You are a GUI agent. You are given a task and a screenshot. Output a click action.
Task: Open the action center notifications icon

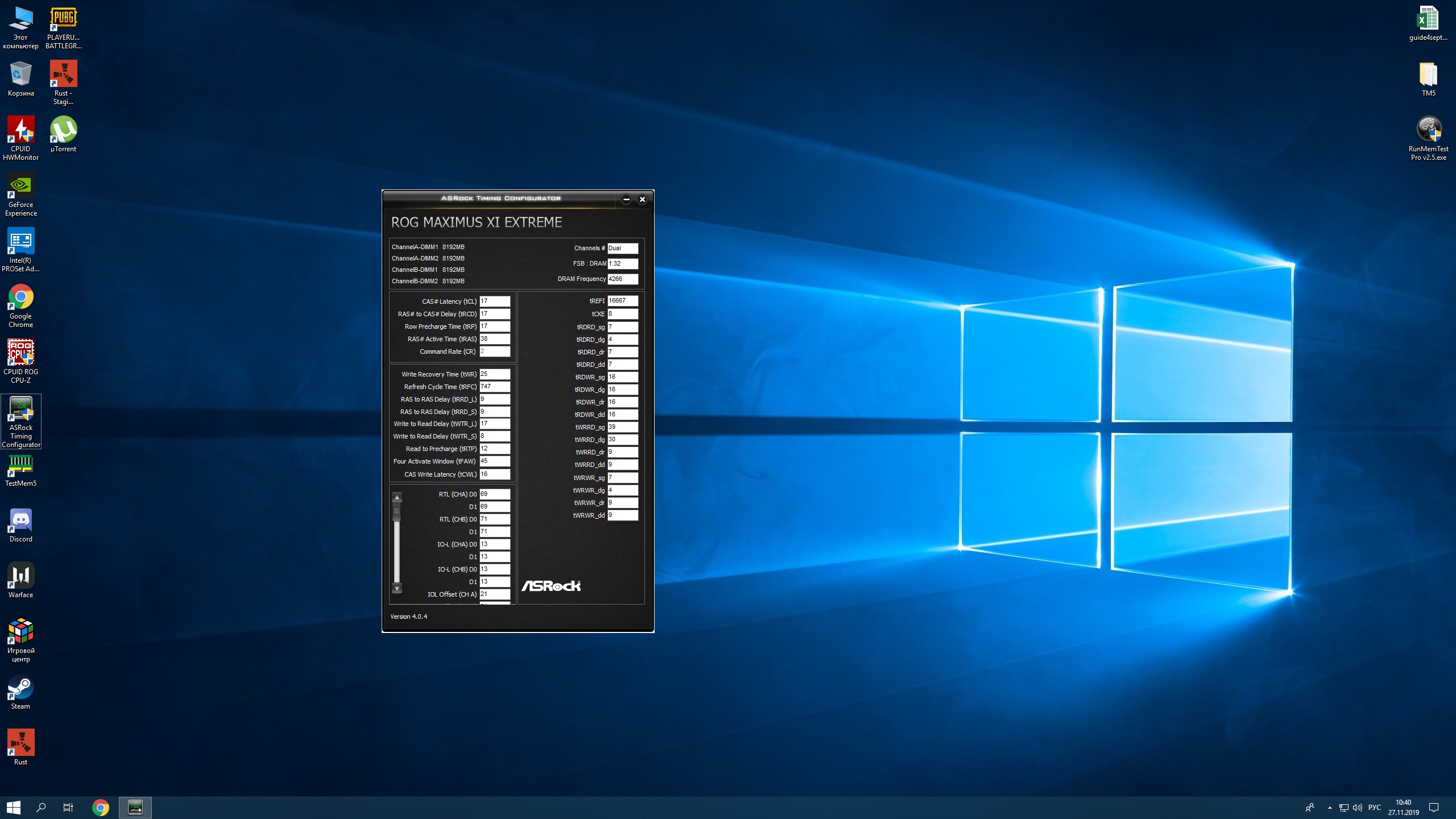pyautogui.click(x=1434, y=807)
